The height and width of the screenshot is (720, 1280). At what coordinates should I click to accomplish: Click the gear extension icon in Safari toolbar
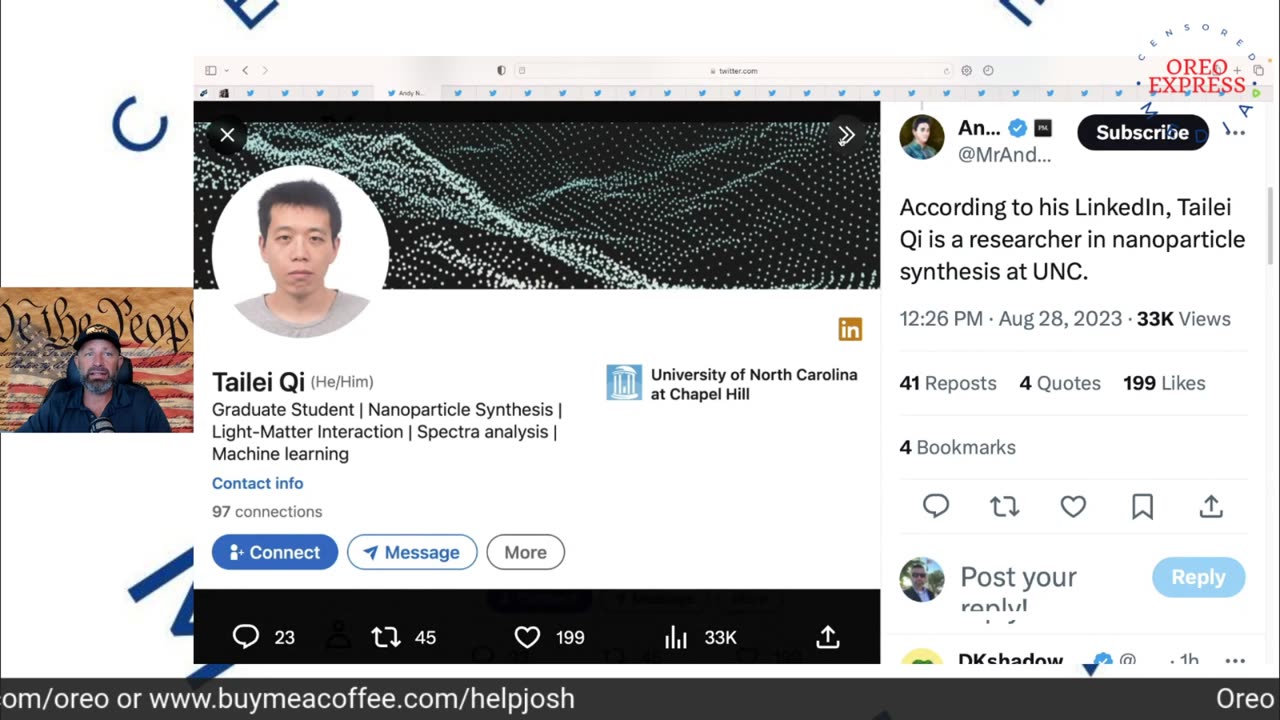[966, 70]
